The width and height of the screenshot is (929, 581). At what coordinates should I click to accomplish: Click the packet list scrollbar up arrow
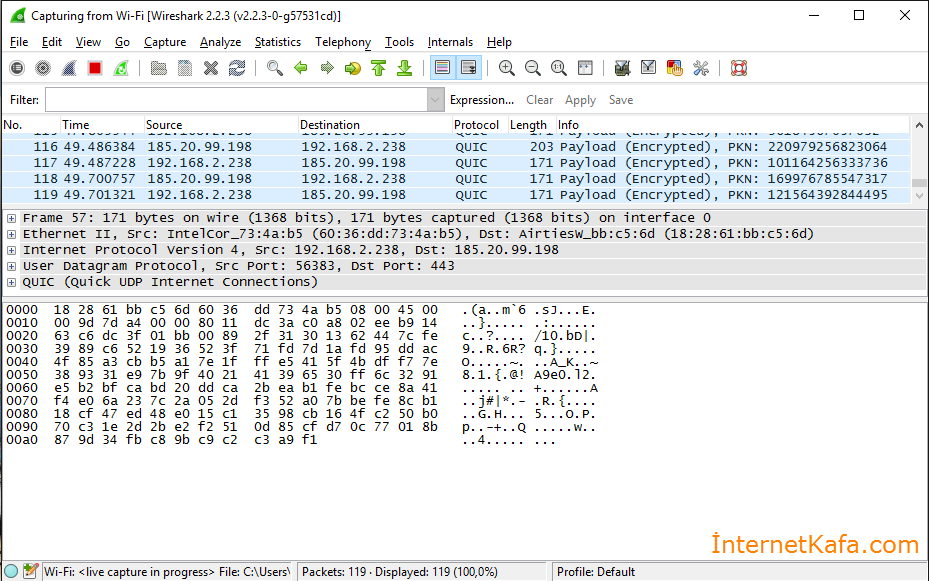(x=919, y=125)
